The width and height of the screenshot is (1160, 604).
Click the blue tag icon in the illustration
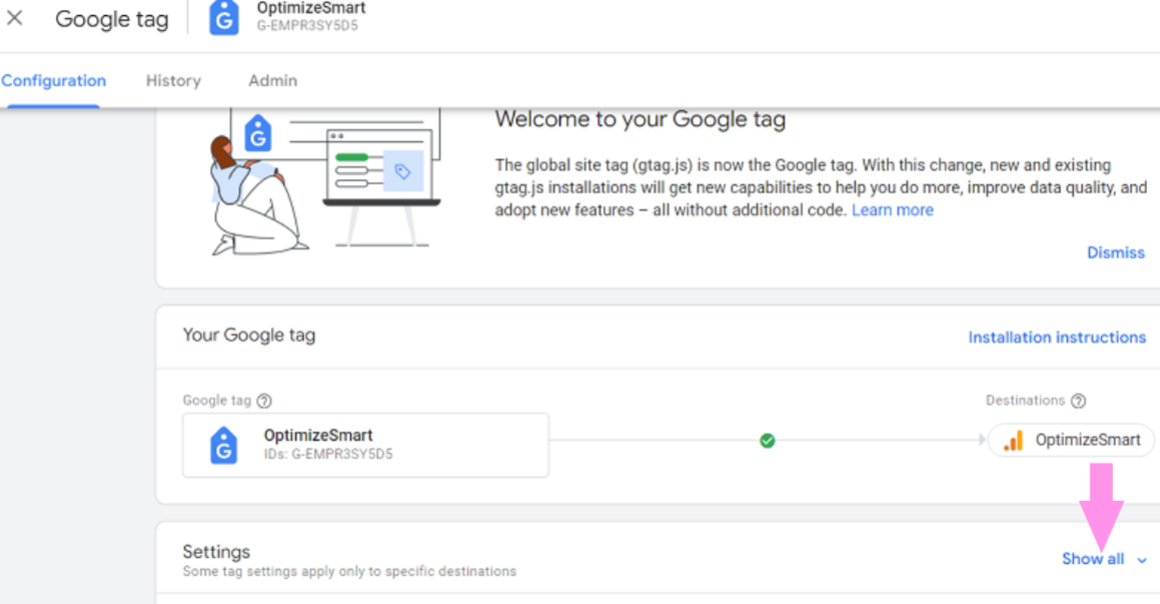259,134
